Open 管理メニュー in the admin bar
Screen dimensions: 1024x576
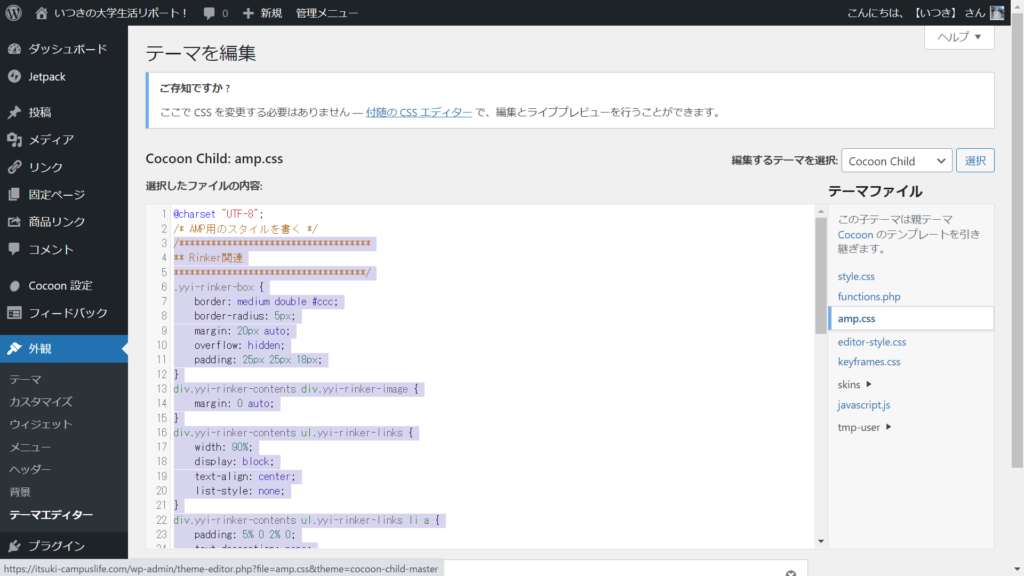tap(327, 13)
